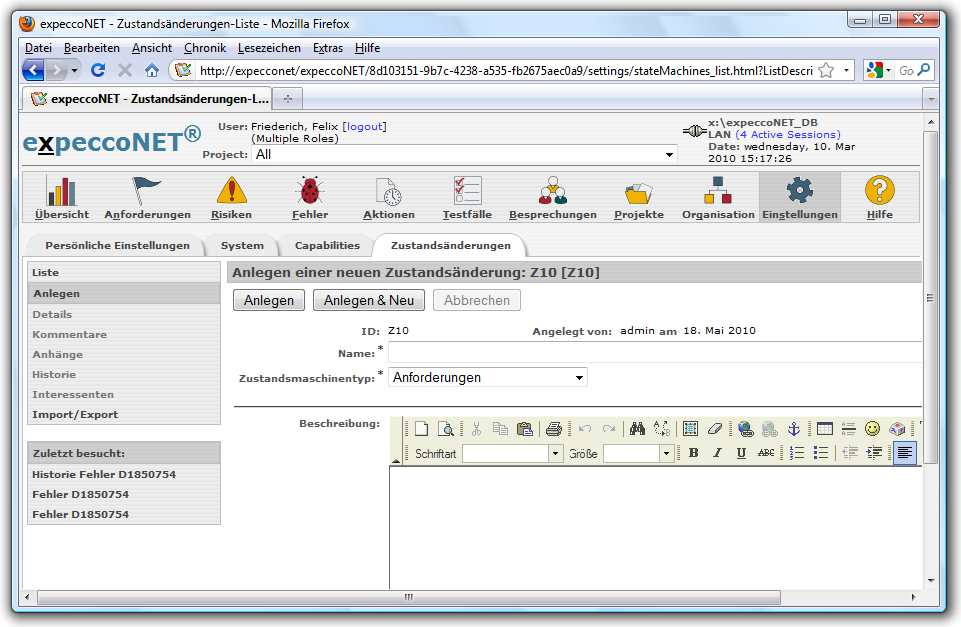Image resolution: width=961 pixels, height=627 pixels.
Task: Insert a smiley in the description editor
Action: pos(872,429)
